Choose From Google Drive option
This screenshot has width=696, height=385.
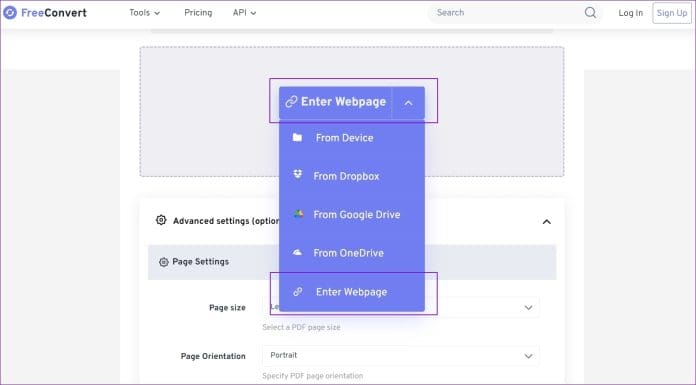click(352, 215)
